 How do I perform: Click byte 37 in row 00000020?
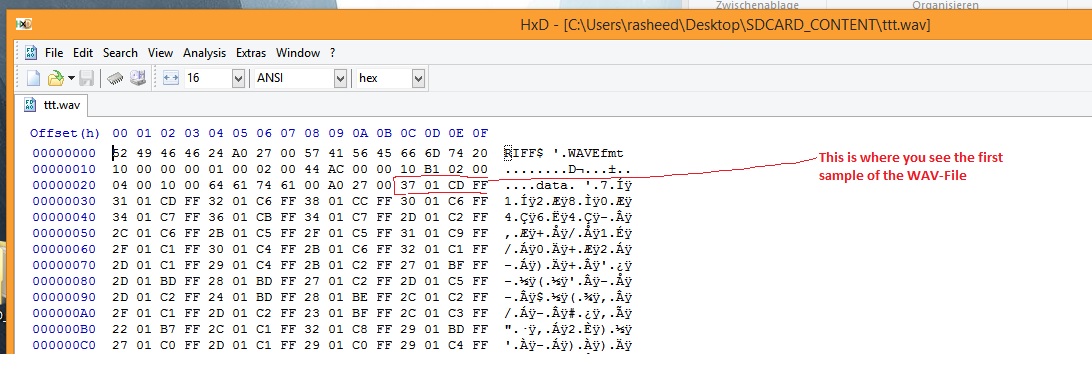407,185
